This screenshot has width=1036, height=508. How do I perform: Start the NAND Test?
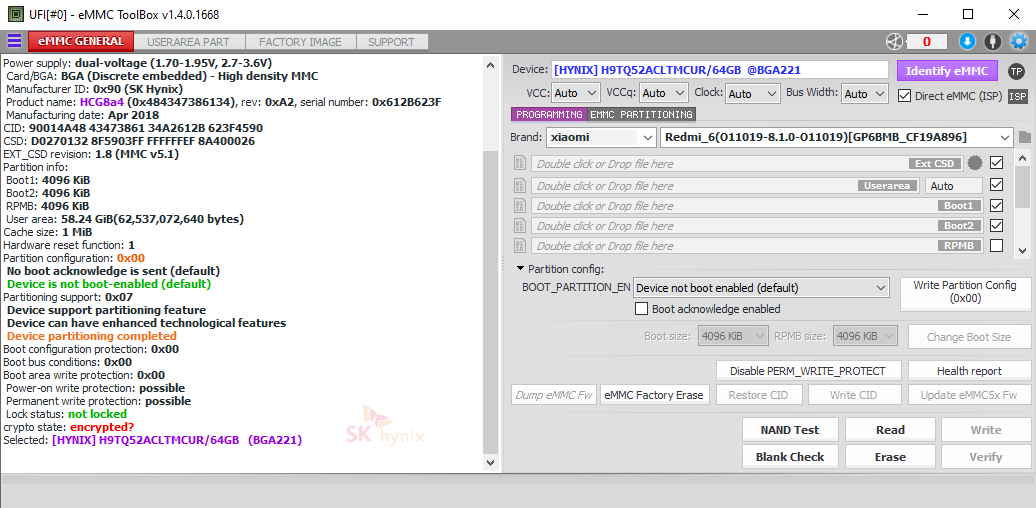click(x=790, y=430)
